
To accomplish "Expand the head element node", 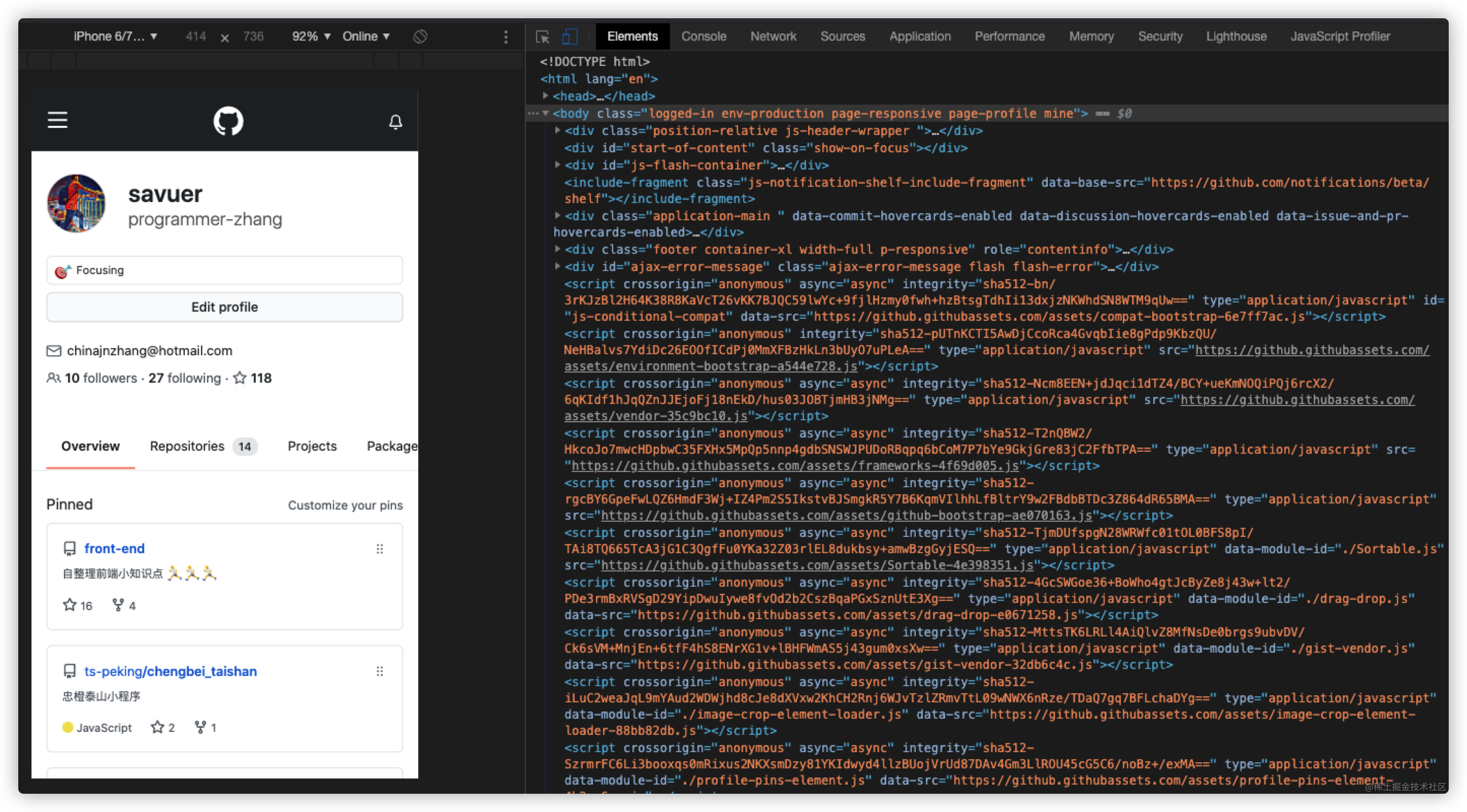I will coord(545,95).
